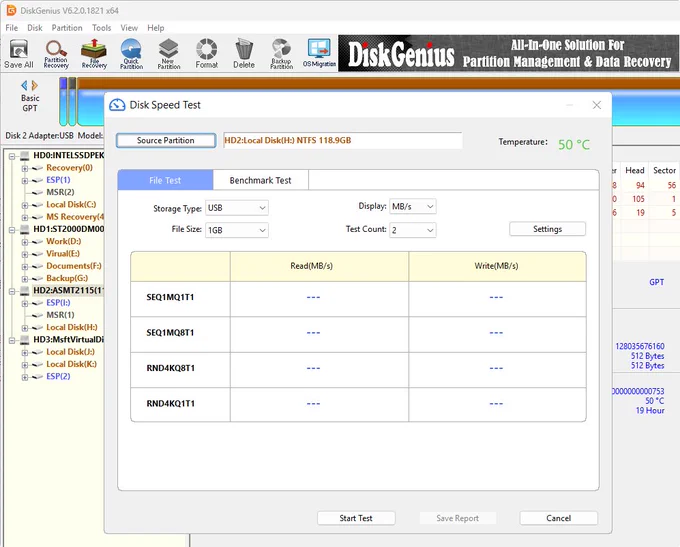This screenshot has height=547, width=680.
Task: Open the Test Count dropdown
Action: click(412, 230)
